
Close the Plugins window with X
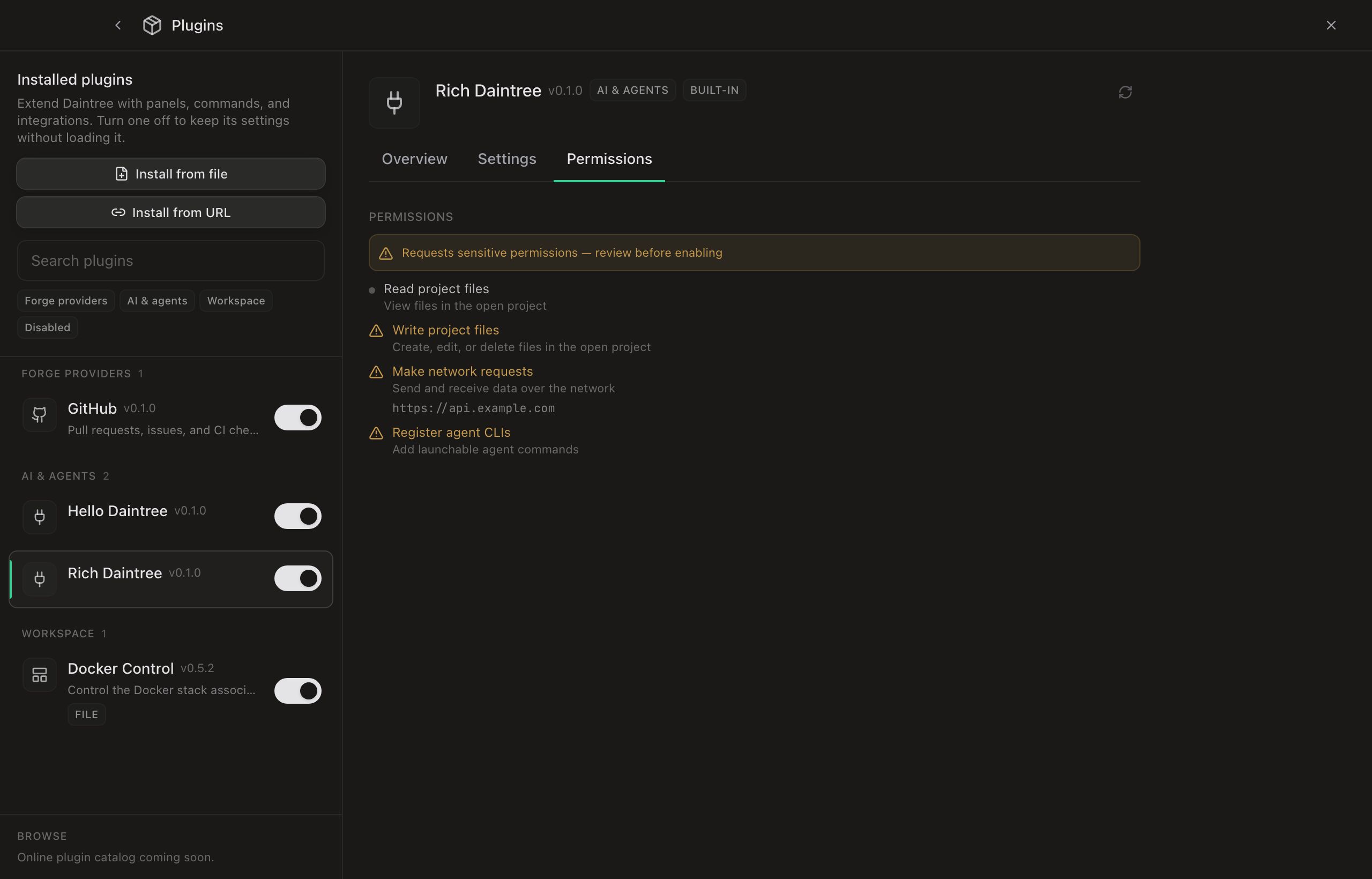click(x=1331, y=25)
